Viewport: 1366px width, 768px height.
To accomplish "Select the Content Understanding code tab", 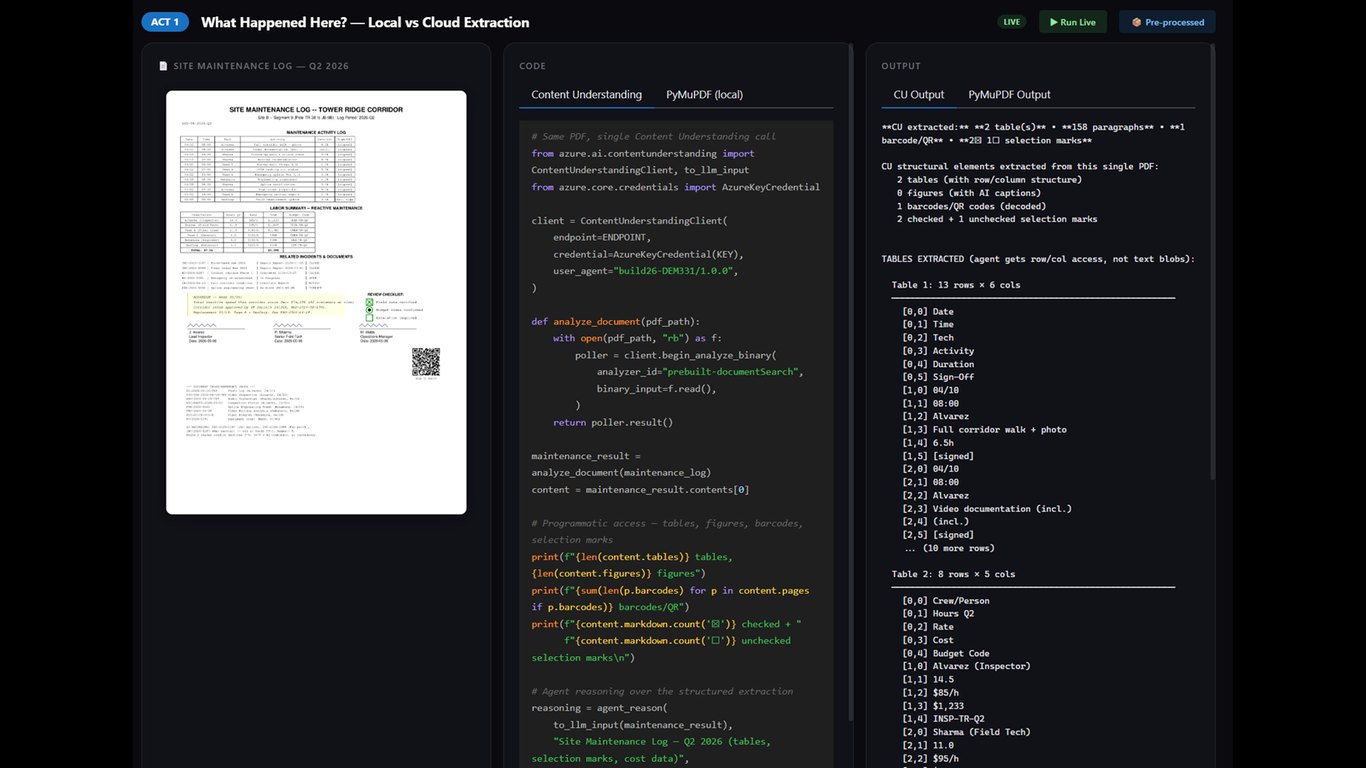I will (587, 95).
